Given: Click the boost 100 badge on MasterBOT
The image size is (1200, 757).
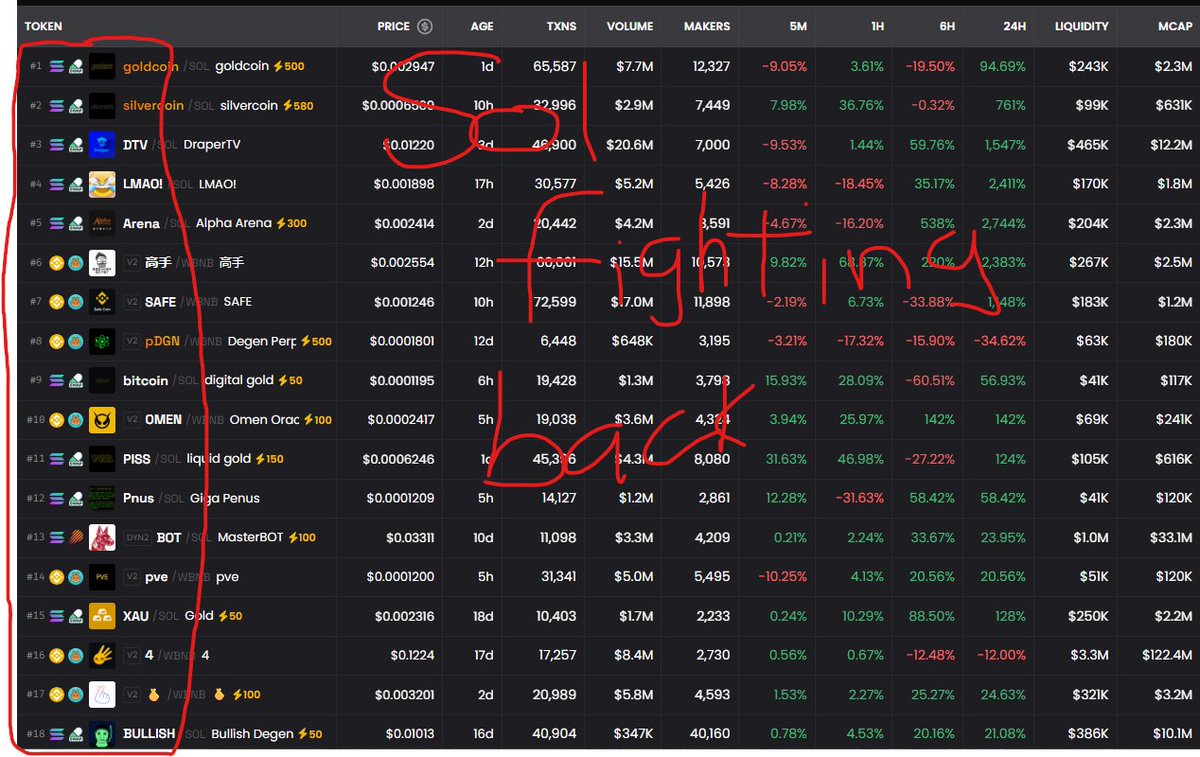Looking at the screenshot, I should 302,538.
